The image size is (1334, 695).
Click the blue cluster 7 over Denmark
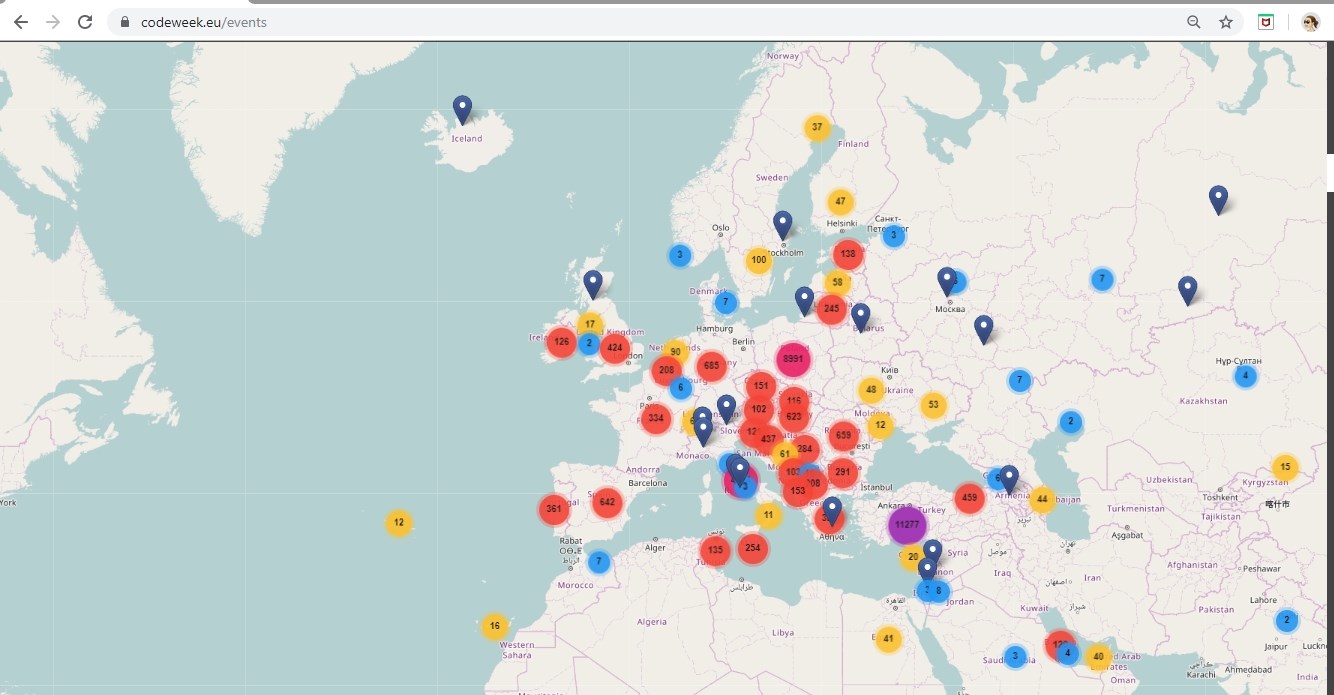coord(726,302)
